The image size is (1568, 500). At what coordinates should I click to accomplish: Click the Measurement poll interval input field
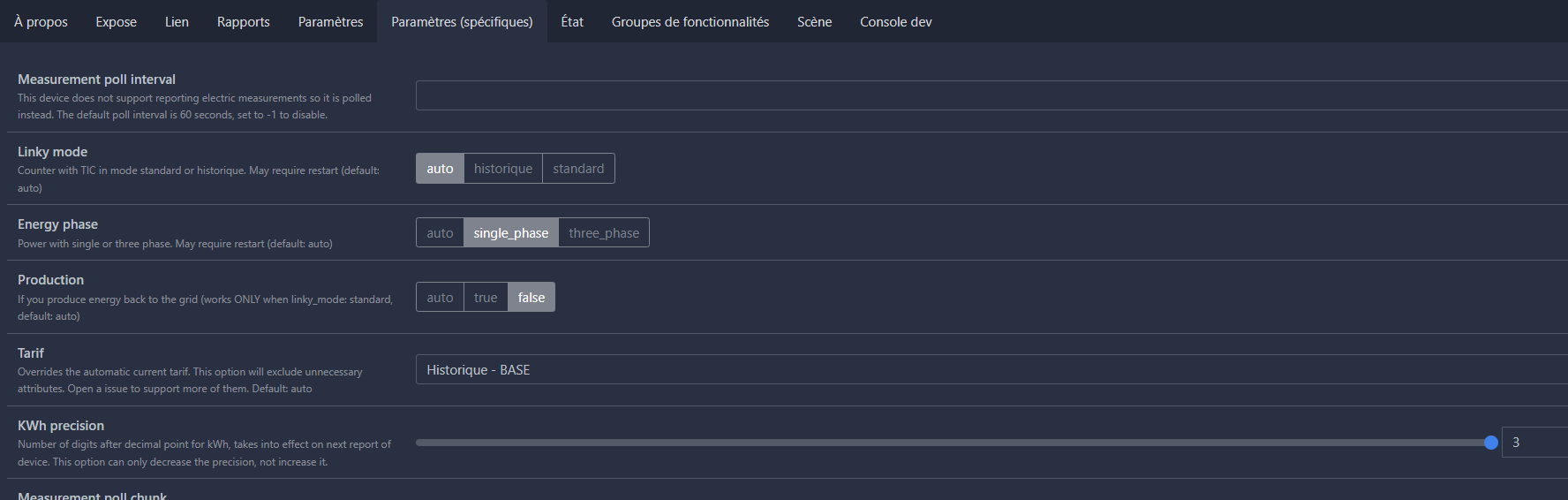pyautogui.click(x=991, y=95)
